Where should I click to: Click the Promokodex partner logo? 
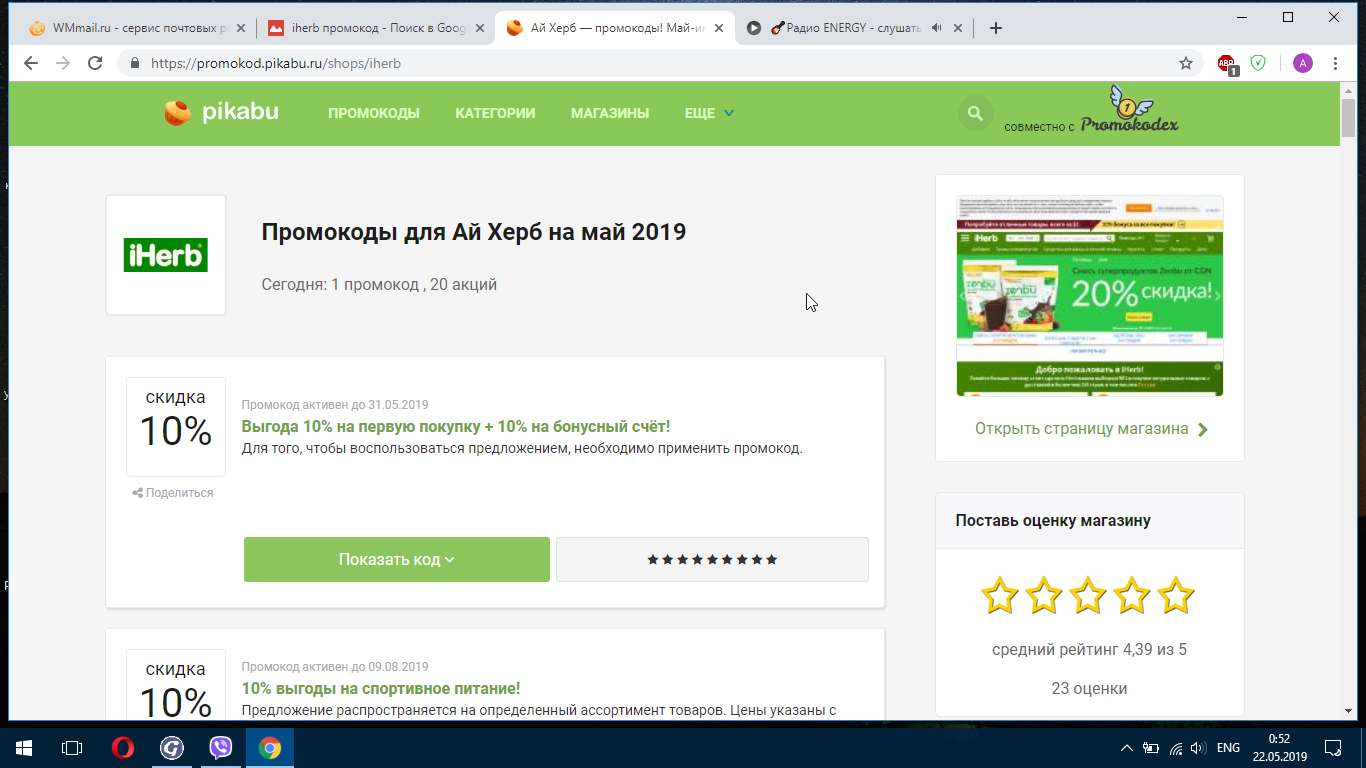coord(1130,111)
